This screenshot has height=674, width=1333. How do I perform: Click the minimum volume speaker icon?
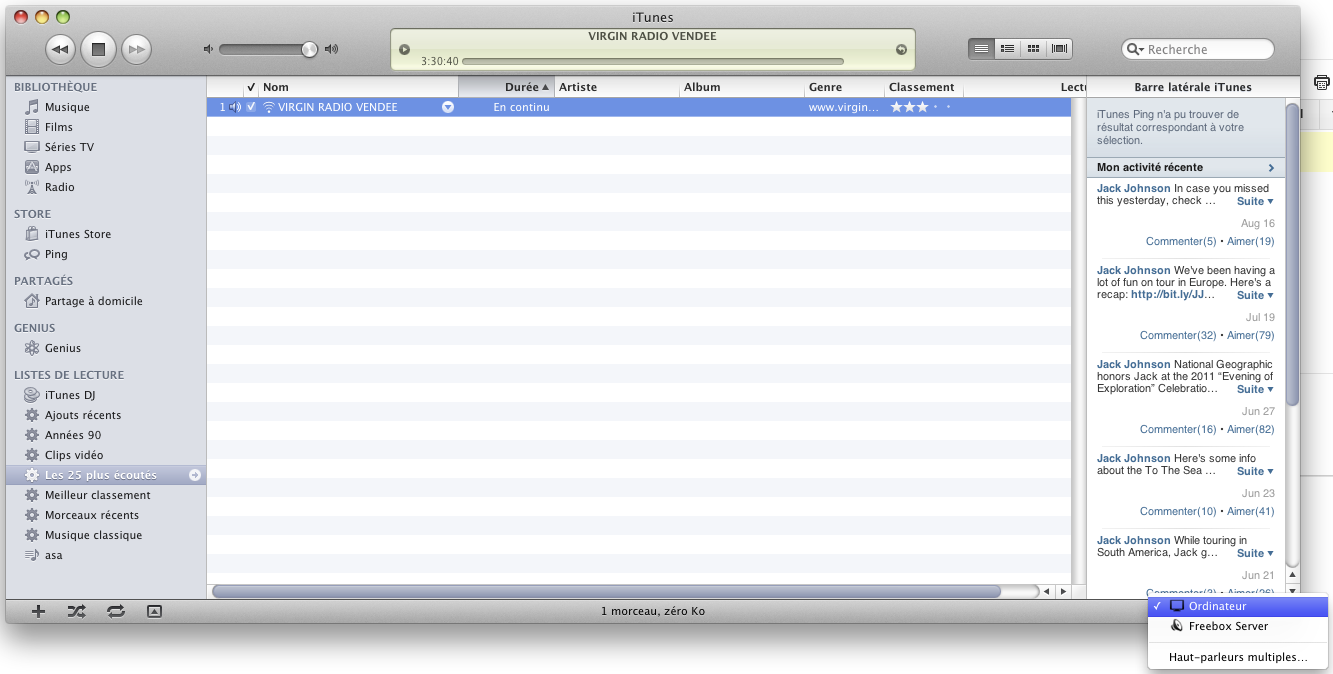tap(209, 49)
